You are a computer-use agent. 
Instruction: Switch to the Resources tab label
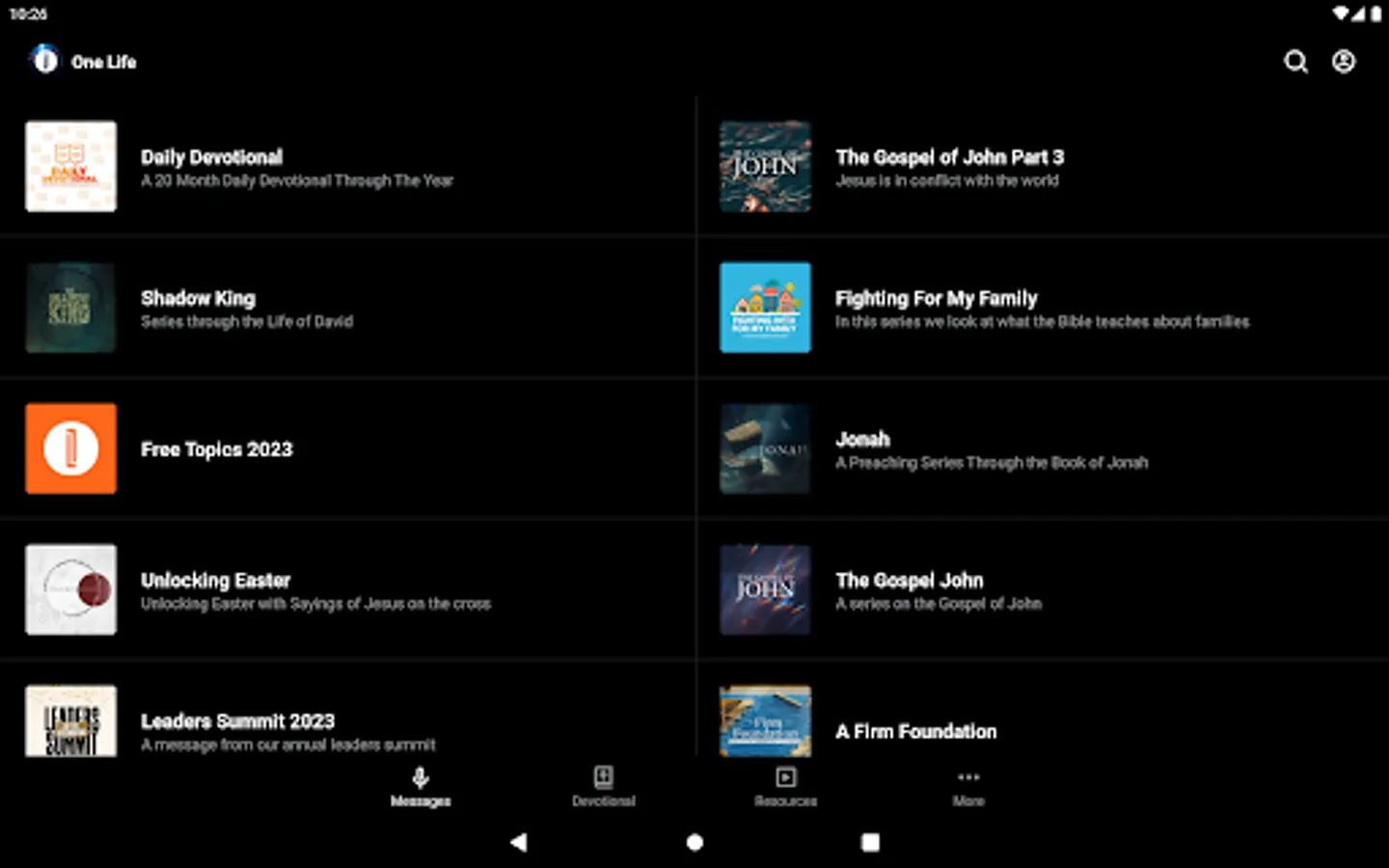[785, 801]
